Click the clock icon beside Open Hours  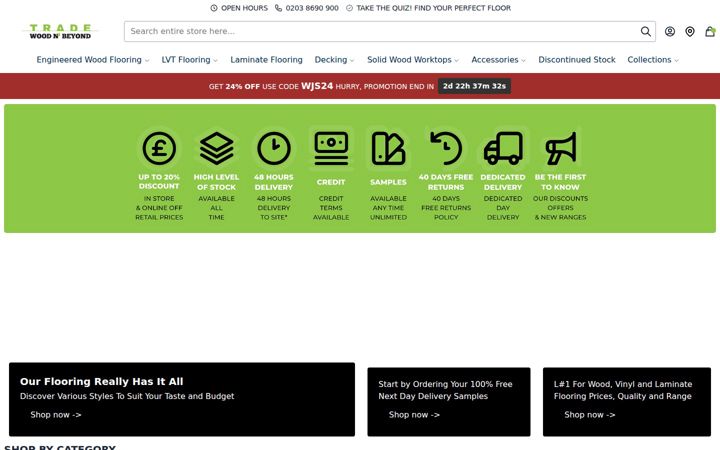214,8
